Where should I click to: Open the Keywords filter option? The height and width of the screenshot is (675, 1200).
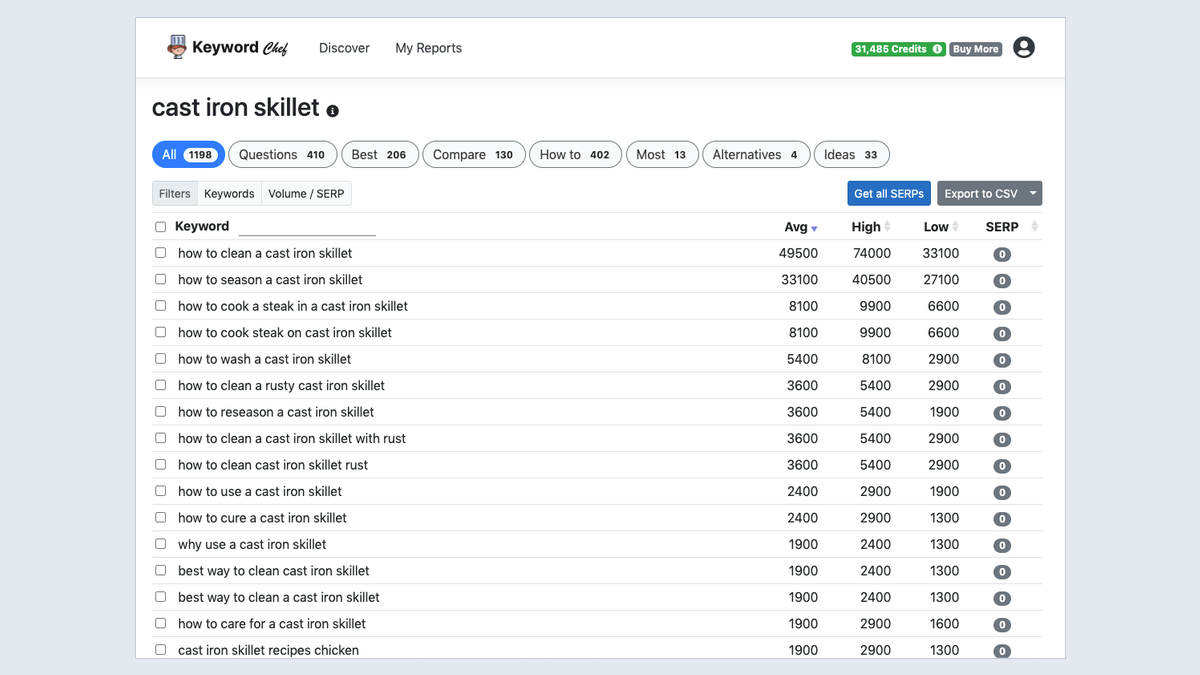(229, 193)
